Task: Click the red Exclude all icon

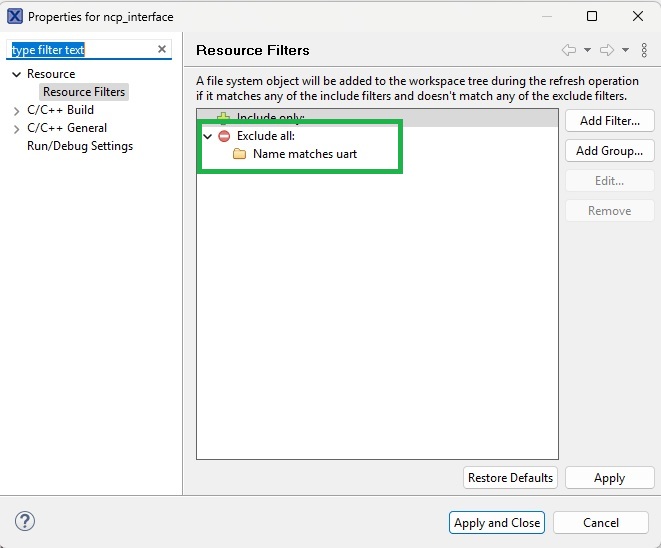Action: 224,136
